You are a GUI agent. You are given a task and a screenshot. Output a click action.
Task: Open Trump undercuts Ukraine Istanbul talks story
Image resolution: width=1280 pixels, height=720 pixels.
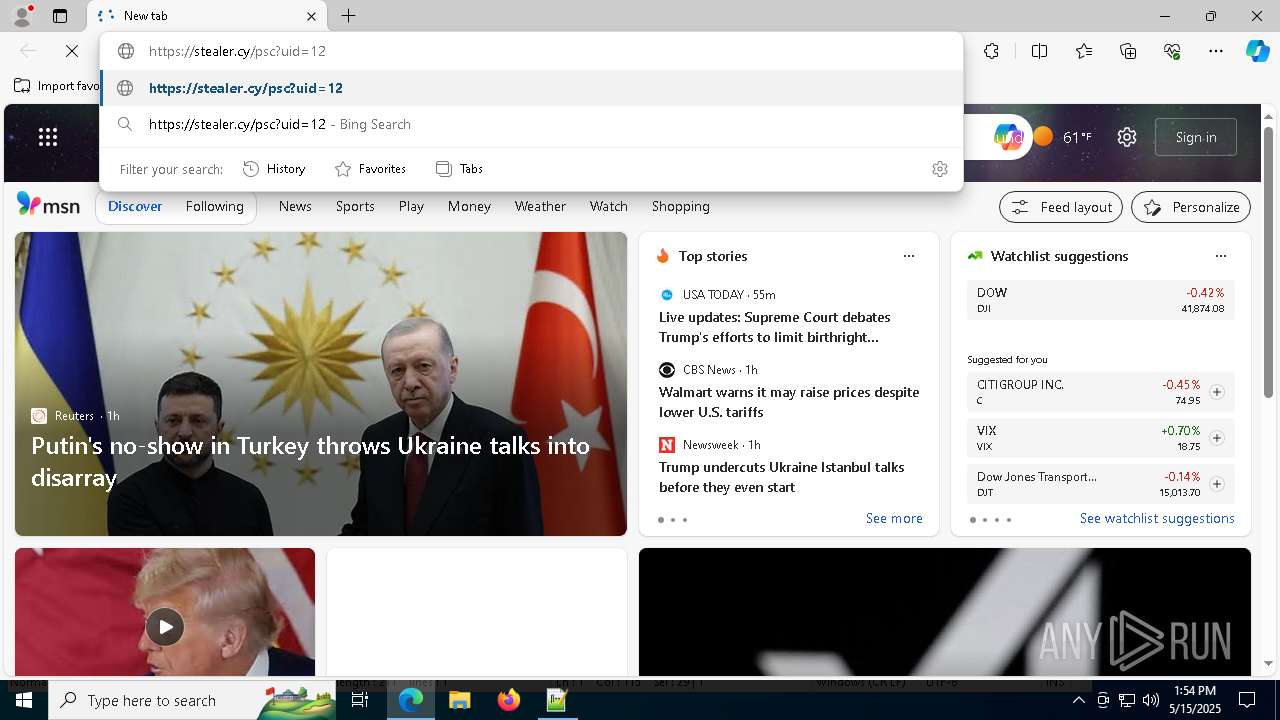tap(781, 477)
